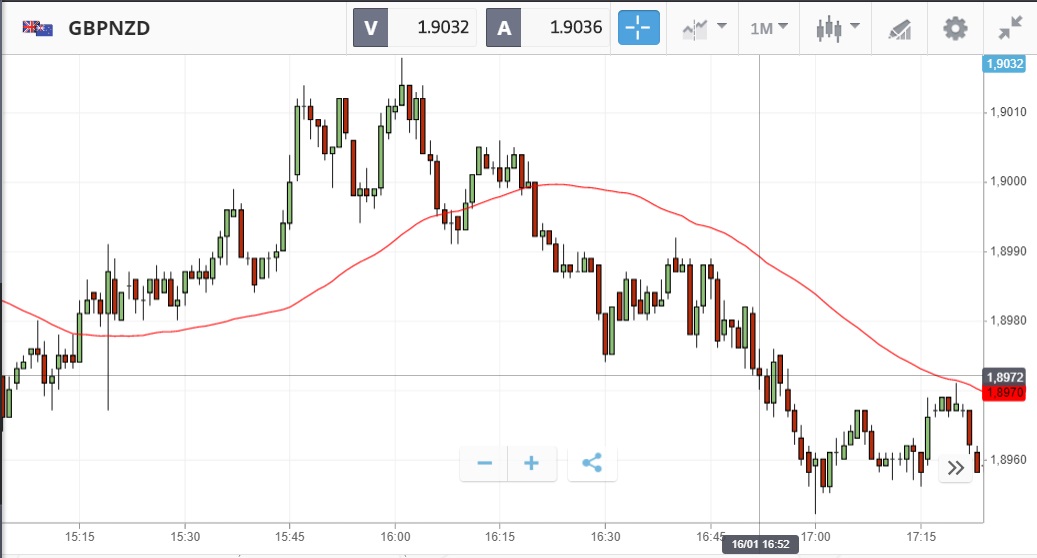
Task: Toggle the crosshair cursor button
Action: pyautogui.click(x=639, y=27)
